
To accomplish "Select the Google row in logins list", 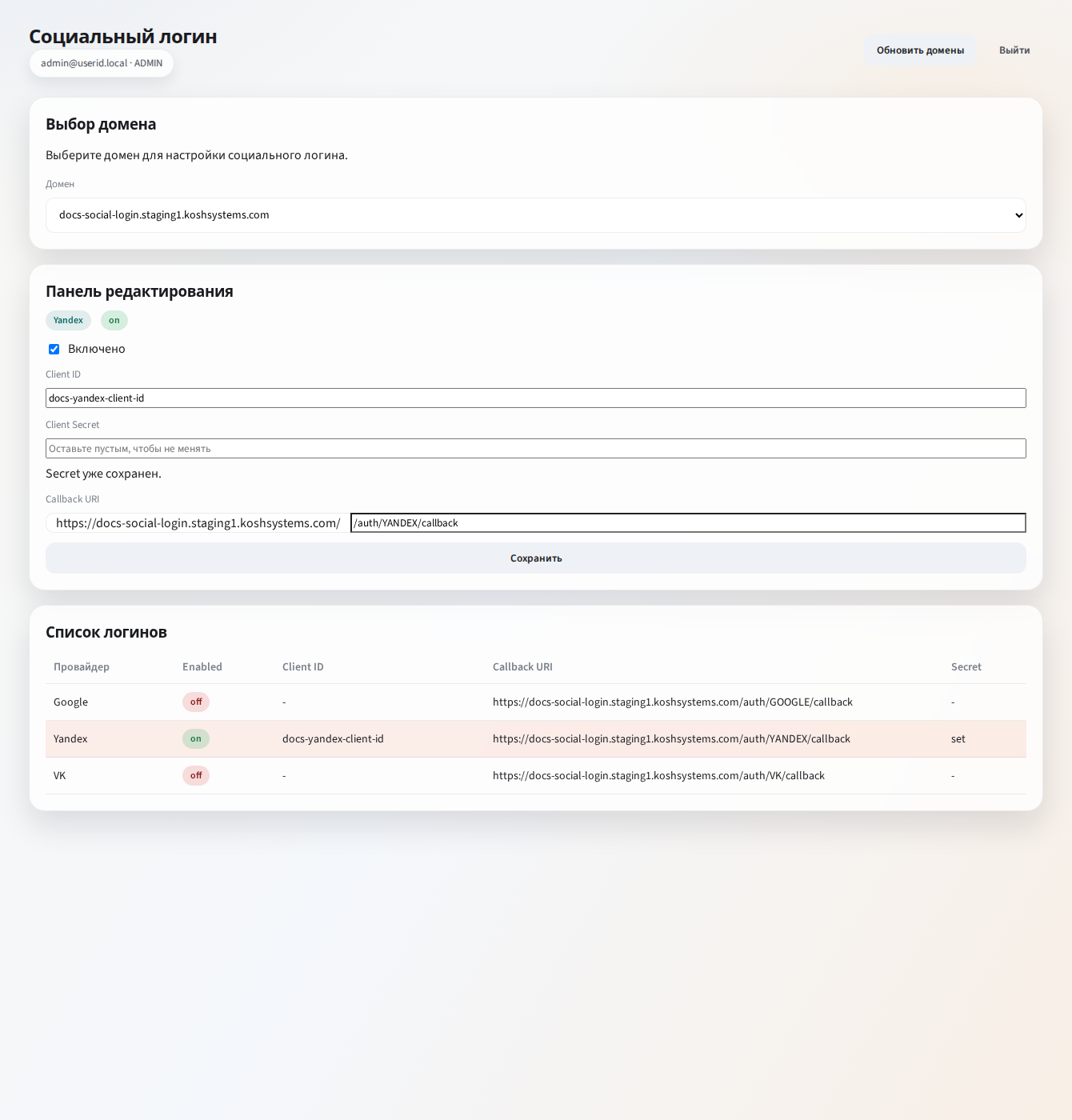I will pos(70,702).
